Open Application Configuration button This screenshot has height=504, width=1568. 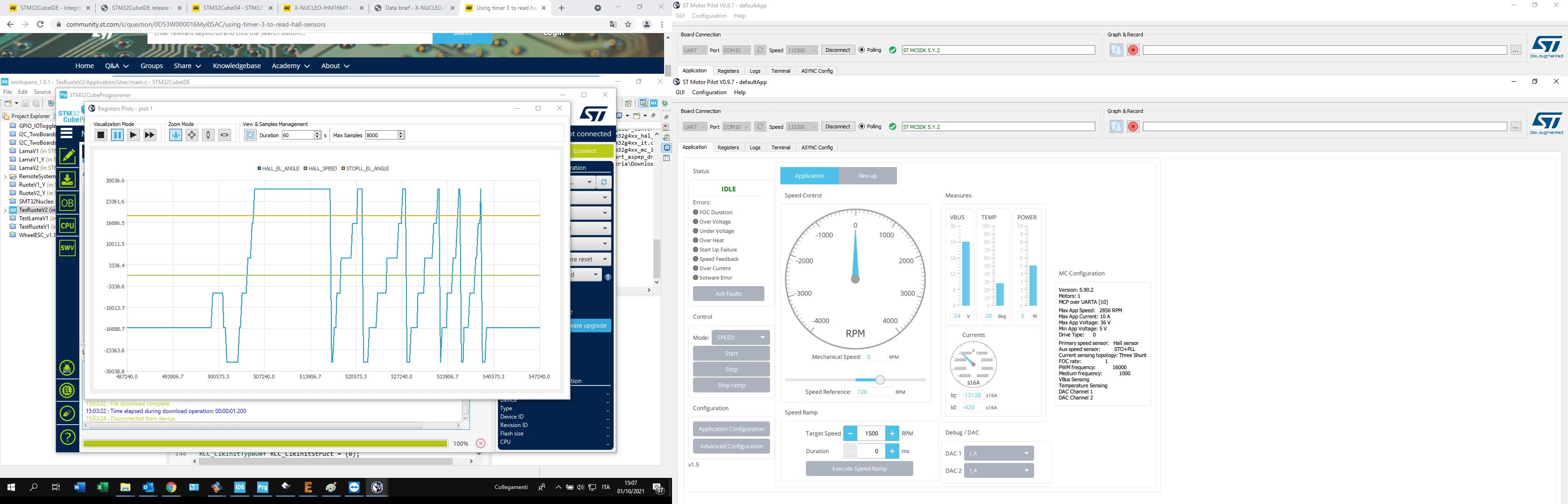731,429
